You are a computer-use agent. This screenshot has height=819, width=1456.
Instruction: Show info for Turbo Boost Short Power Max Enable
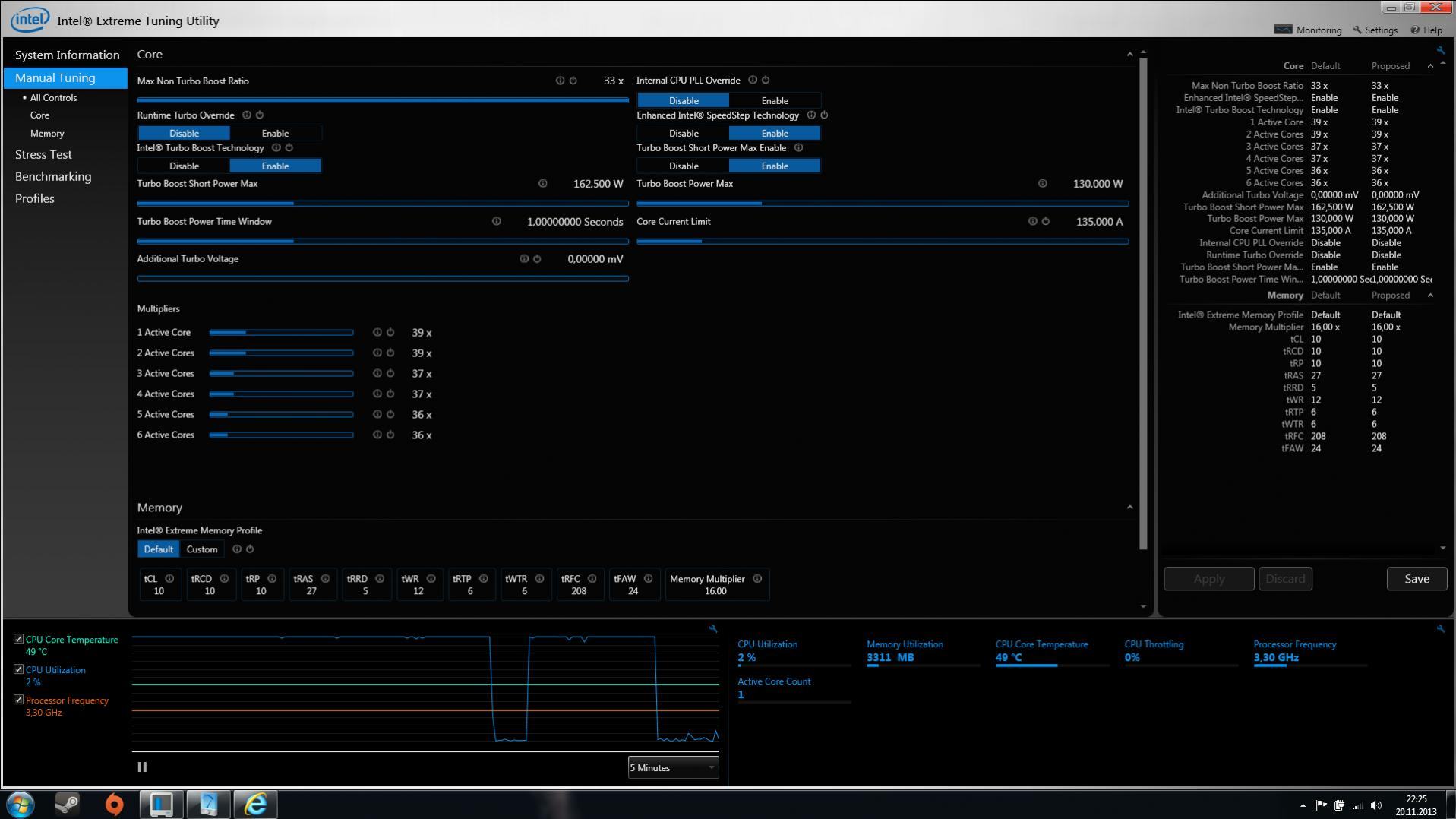point(798,148)
